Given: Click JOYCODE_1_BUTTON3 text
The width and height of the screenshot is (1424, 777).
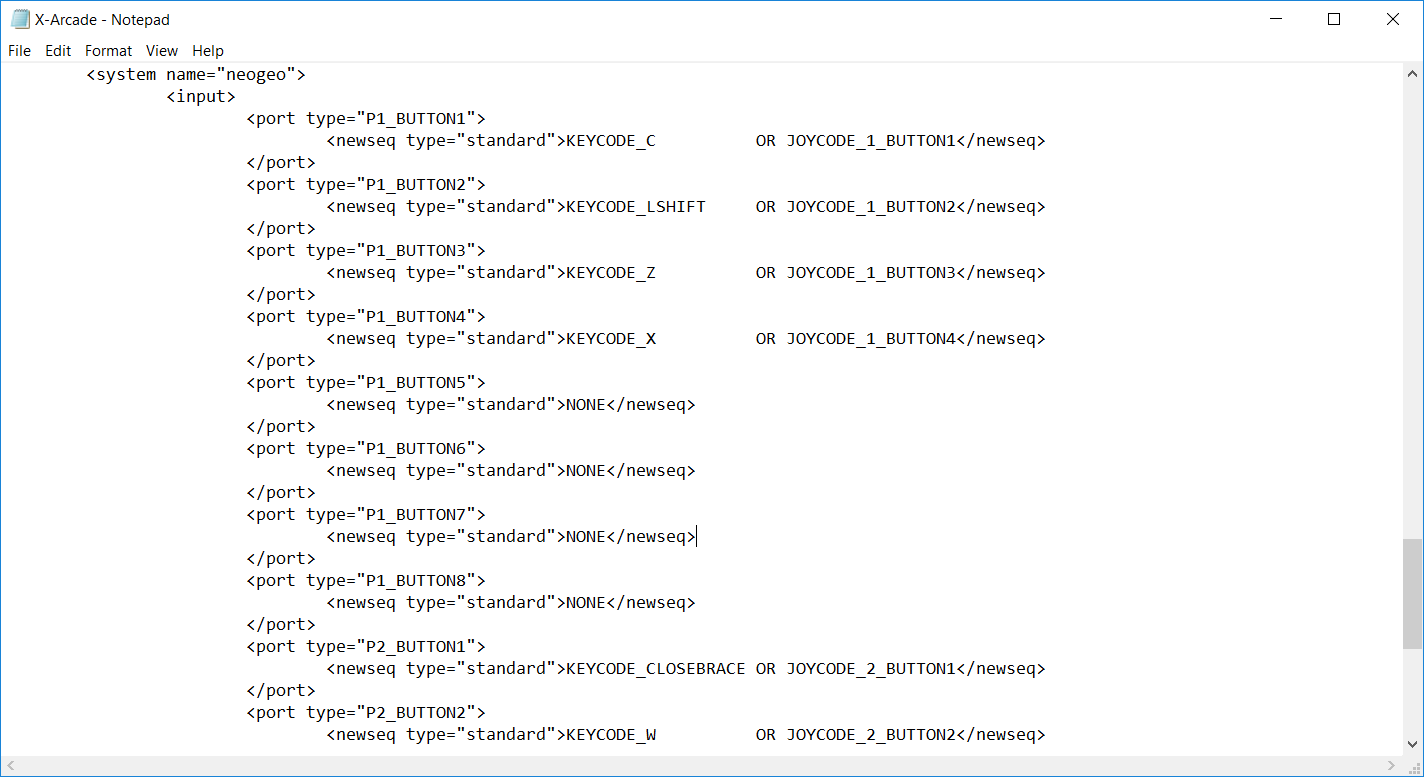Looking at the screenshot, I should 871,272.
